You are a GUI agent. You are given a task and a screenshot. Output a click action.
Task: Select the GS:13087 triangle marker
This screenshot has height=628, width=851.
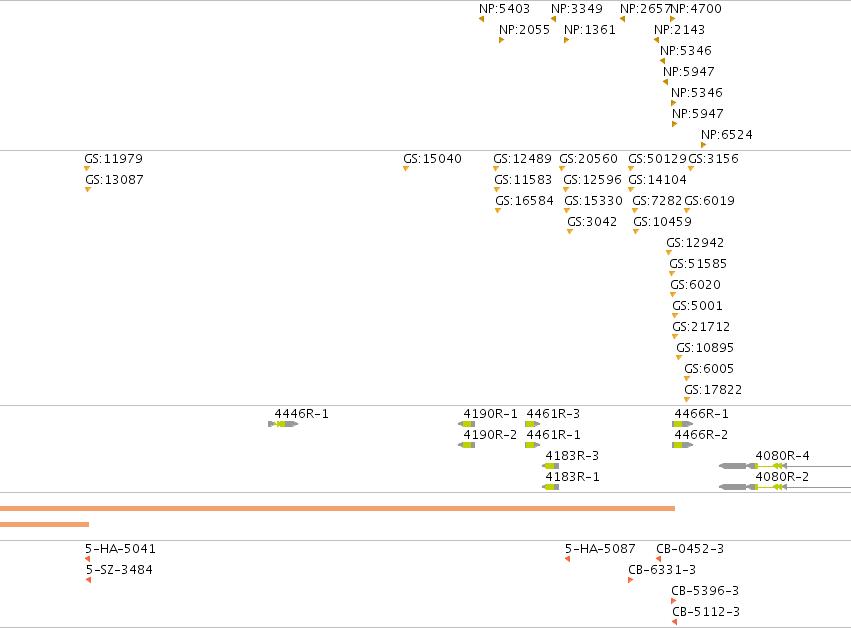coord(88,189)
